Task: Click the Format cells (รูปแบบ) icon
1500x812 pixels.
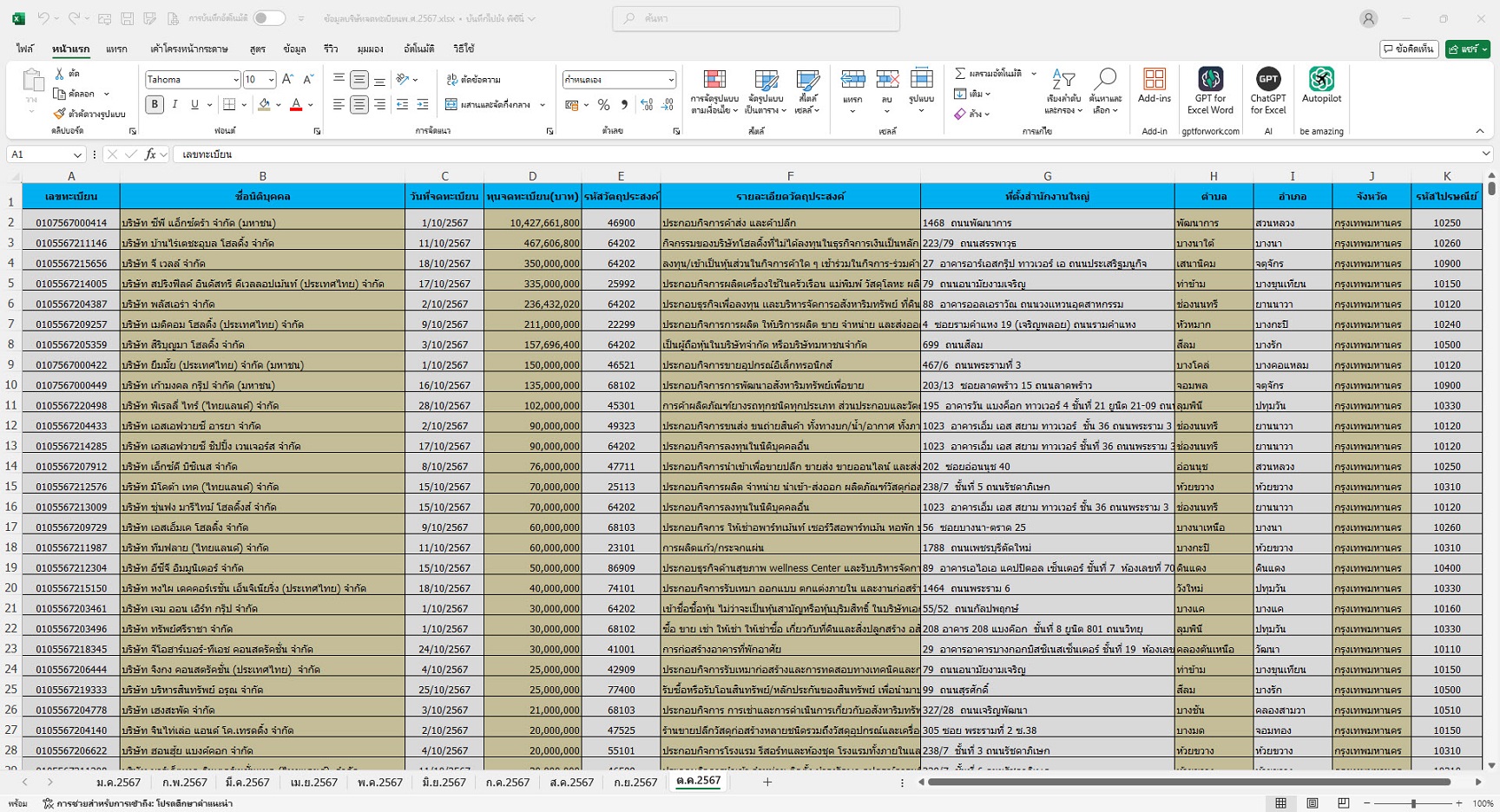Action: point(921,78)
